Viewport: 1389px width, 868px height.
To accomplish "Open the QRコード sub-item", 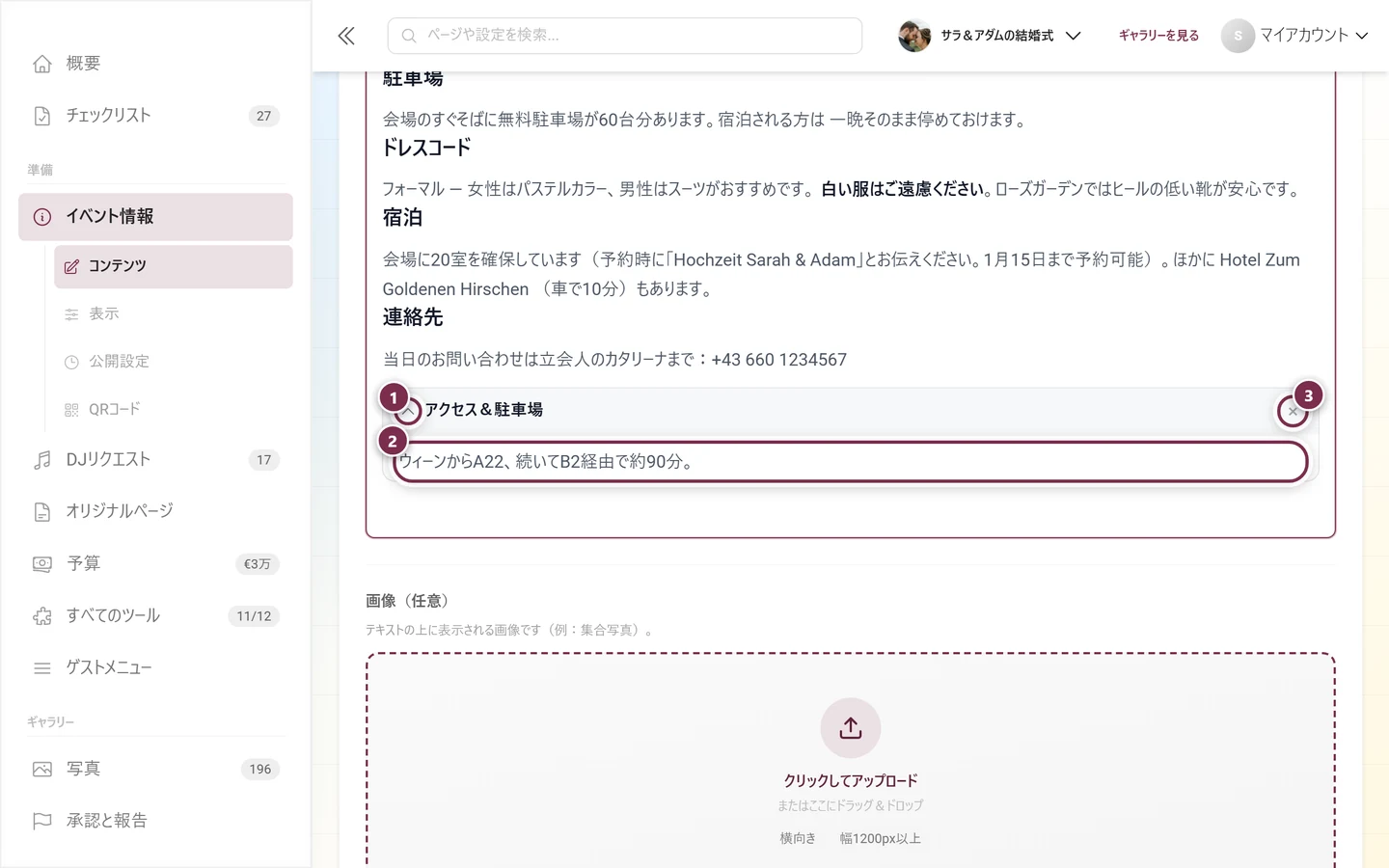I will pos(174,410).
